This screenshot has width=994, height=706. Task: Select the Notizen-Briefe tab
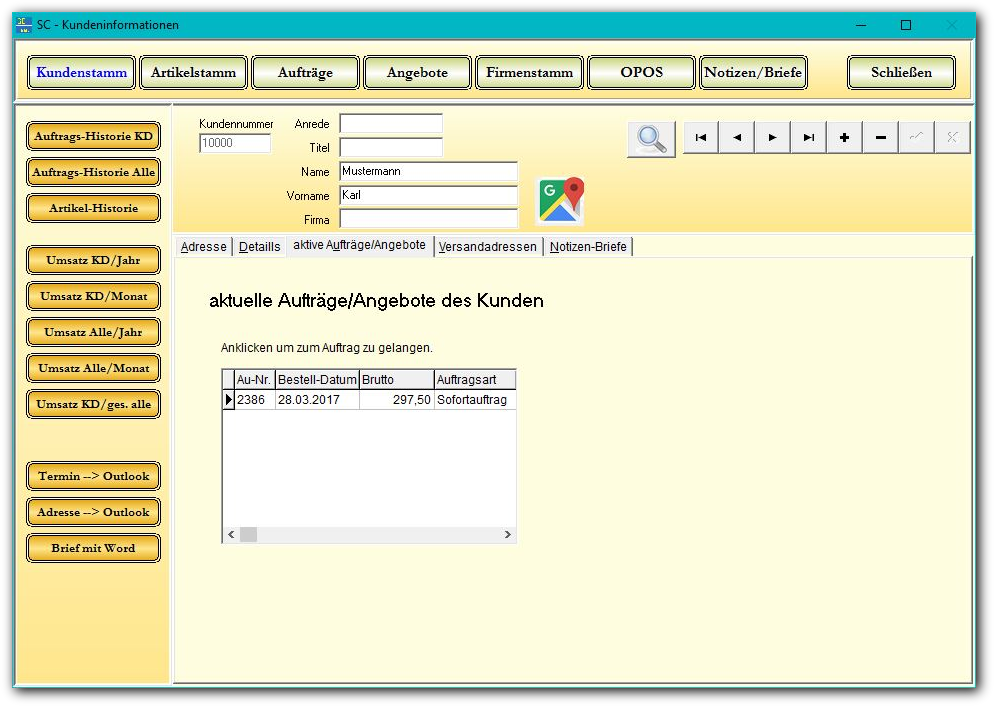coord(588,247)
